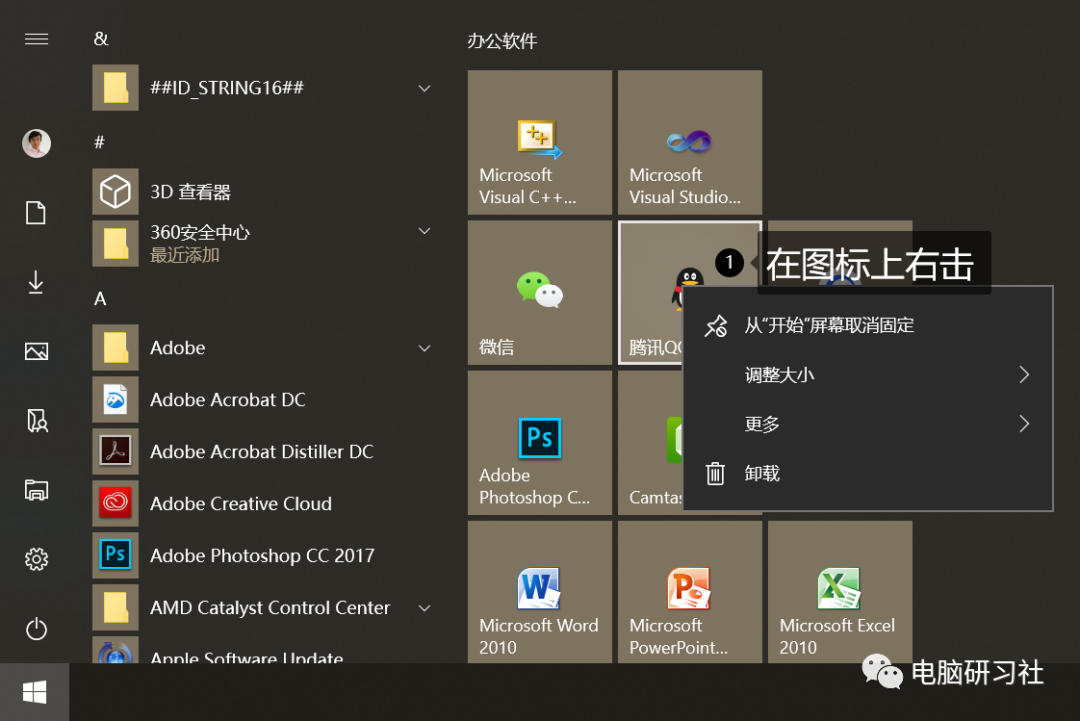1080x721 pixels.
Task: Launch Adobe Creative Cloud from the list
Action: (265, 503)
